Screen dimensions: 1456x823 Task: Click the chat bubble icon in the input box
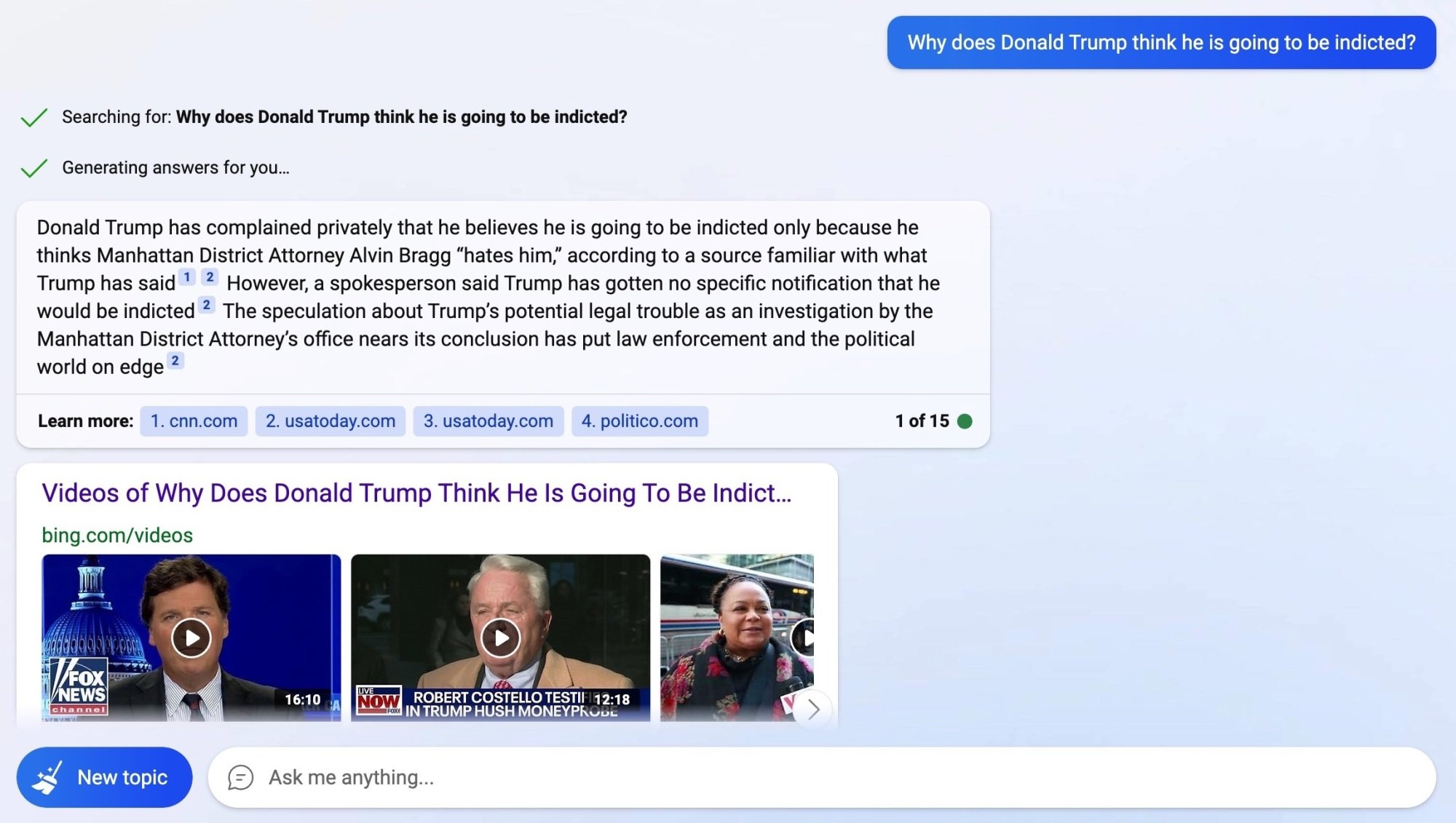240,777
